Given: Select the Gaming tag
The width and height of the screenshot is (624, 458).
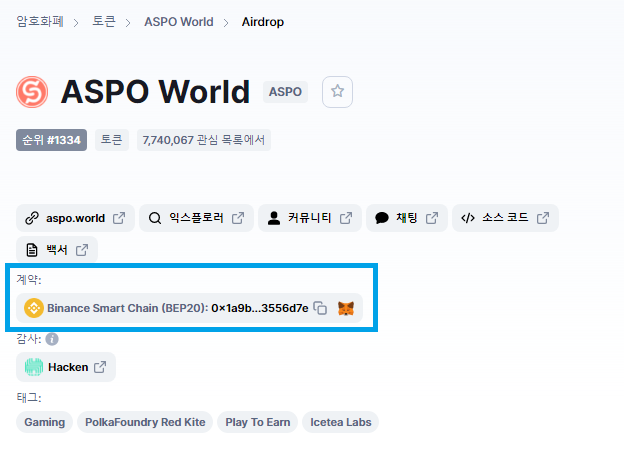Looking at the screenshot, I should click(x=45, y=422).
